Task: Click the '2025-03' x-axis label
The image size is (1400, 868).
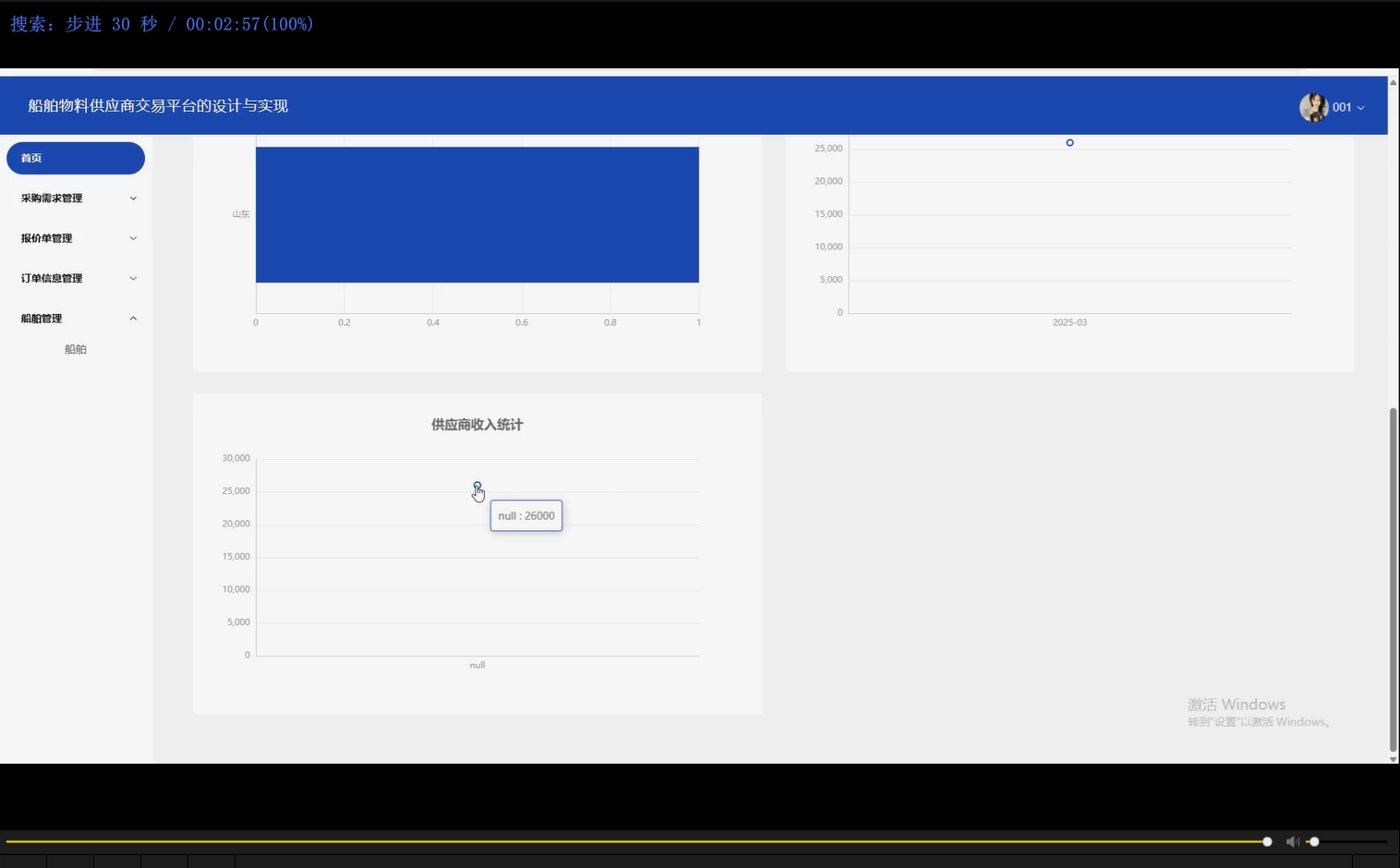Action: pos(1069,322)
